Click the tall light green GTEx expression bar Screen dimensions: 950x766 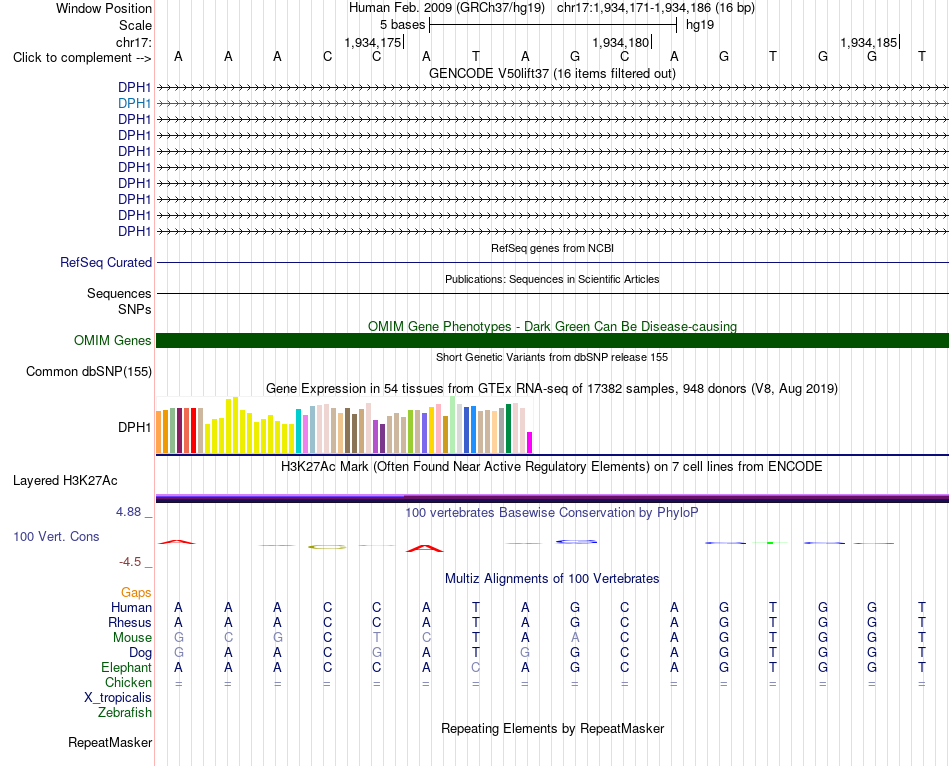click(453, 424)
